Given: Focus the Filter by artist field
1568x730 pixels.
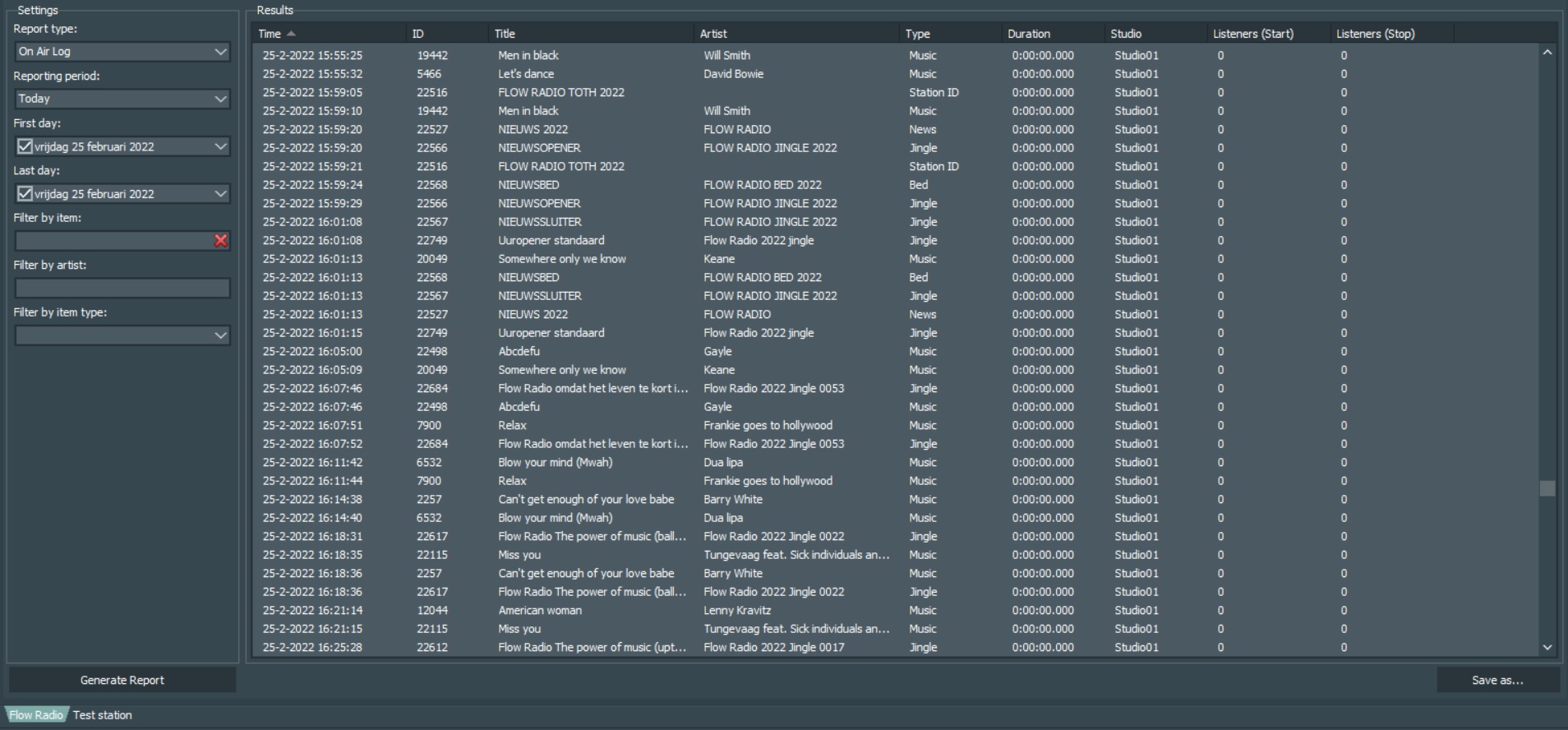Looking at the screenshot, I should [x=122, y=289].
